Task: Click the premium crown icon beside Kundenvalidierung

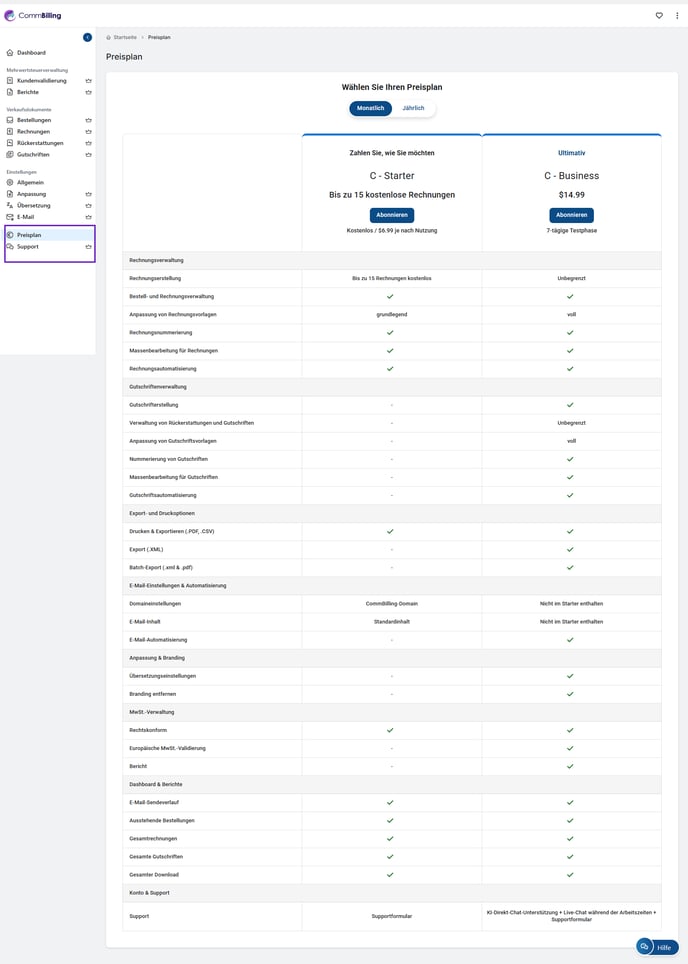Action: click(x=88, y=80)
